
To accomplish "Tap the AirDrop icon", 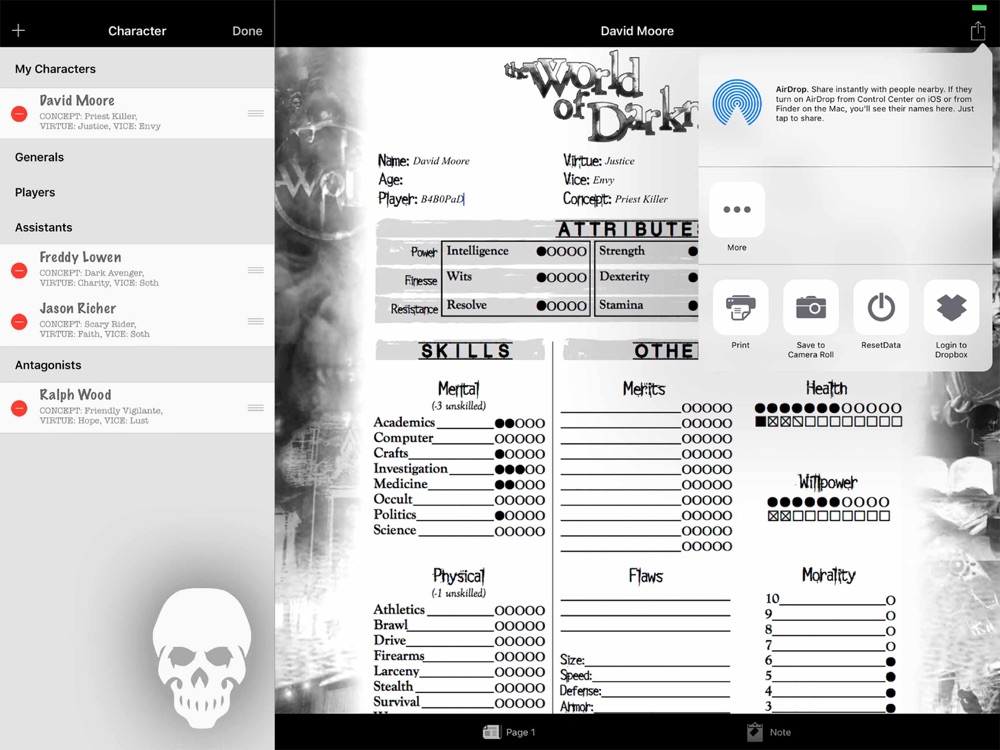I will click(737, 103).
